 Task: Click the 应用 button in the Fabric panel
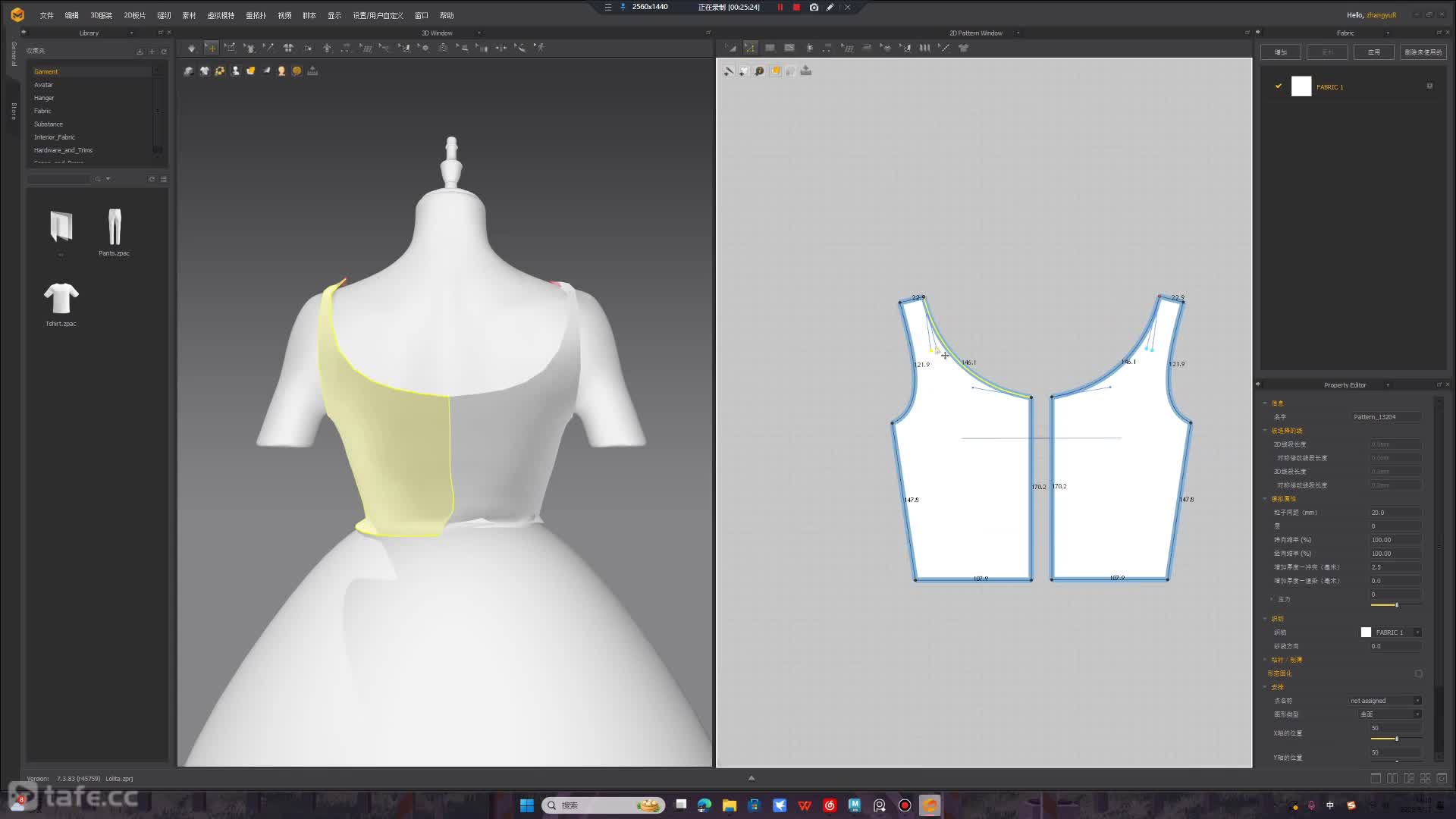[x=1374, y=52]
